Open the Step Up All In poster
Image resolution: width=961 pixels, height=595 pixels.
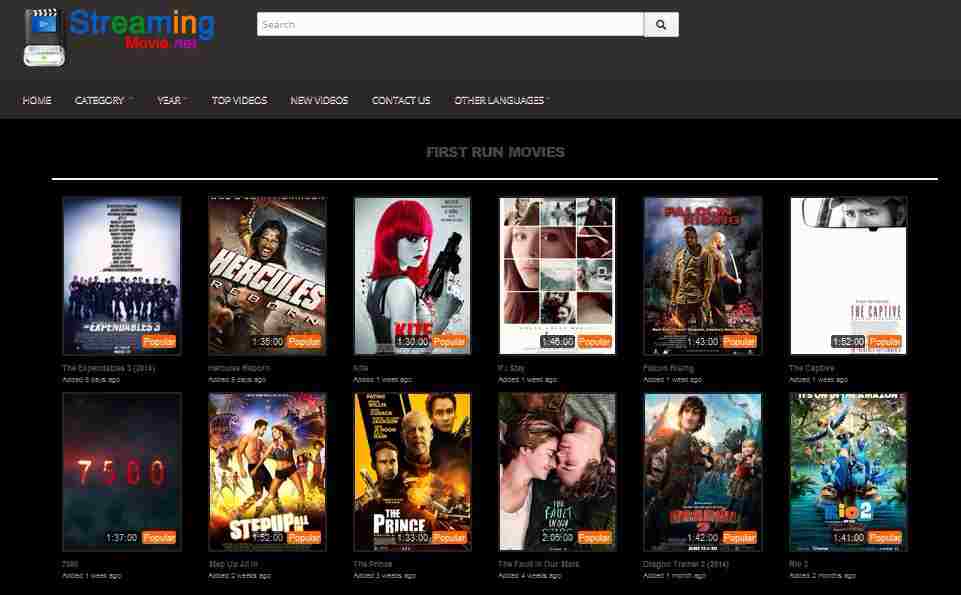(267, 472)
